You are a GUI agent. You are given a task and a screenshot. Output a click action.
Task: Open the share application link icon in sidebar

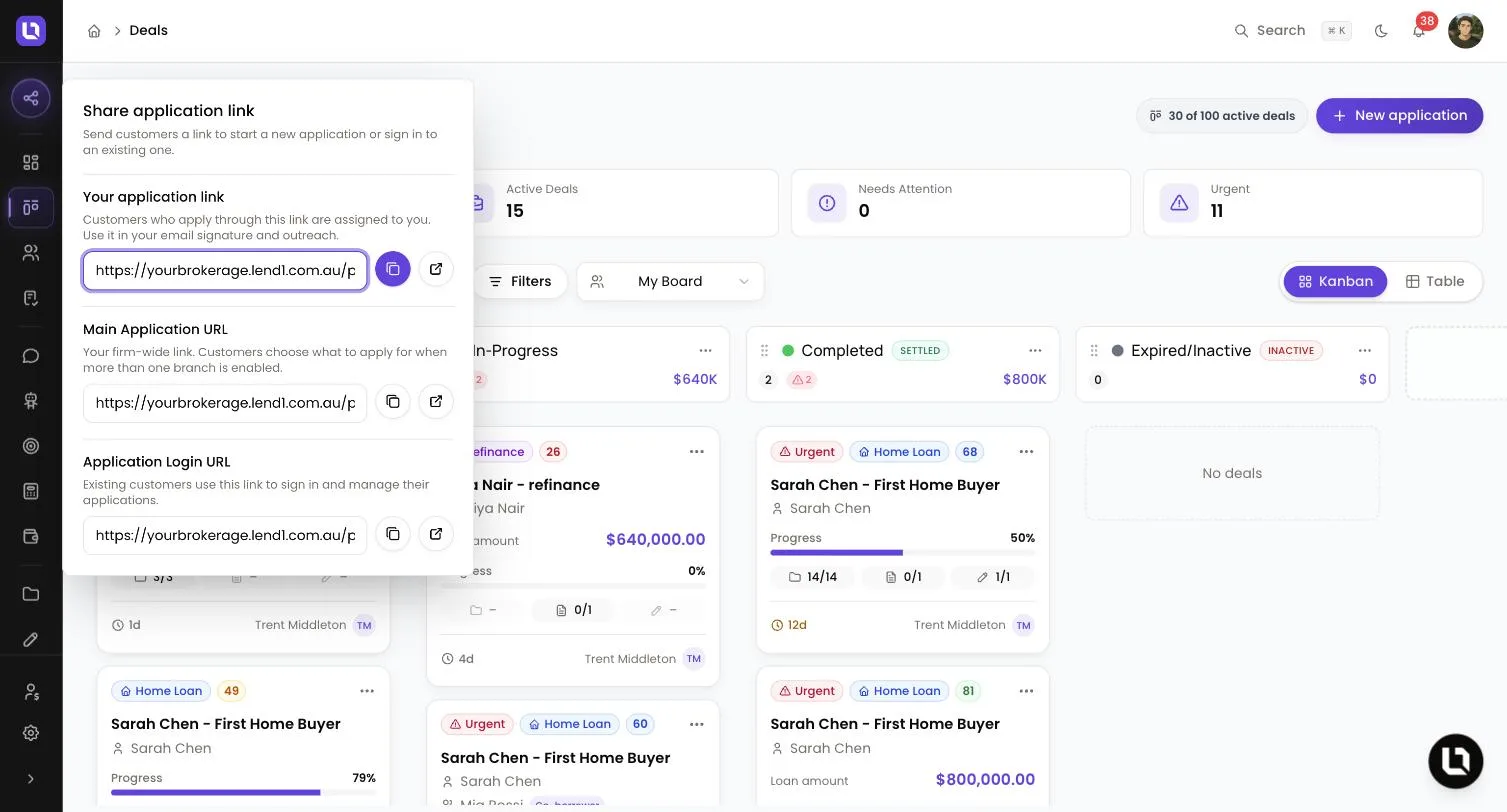31,98
